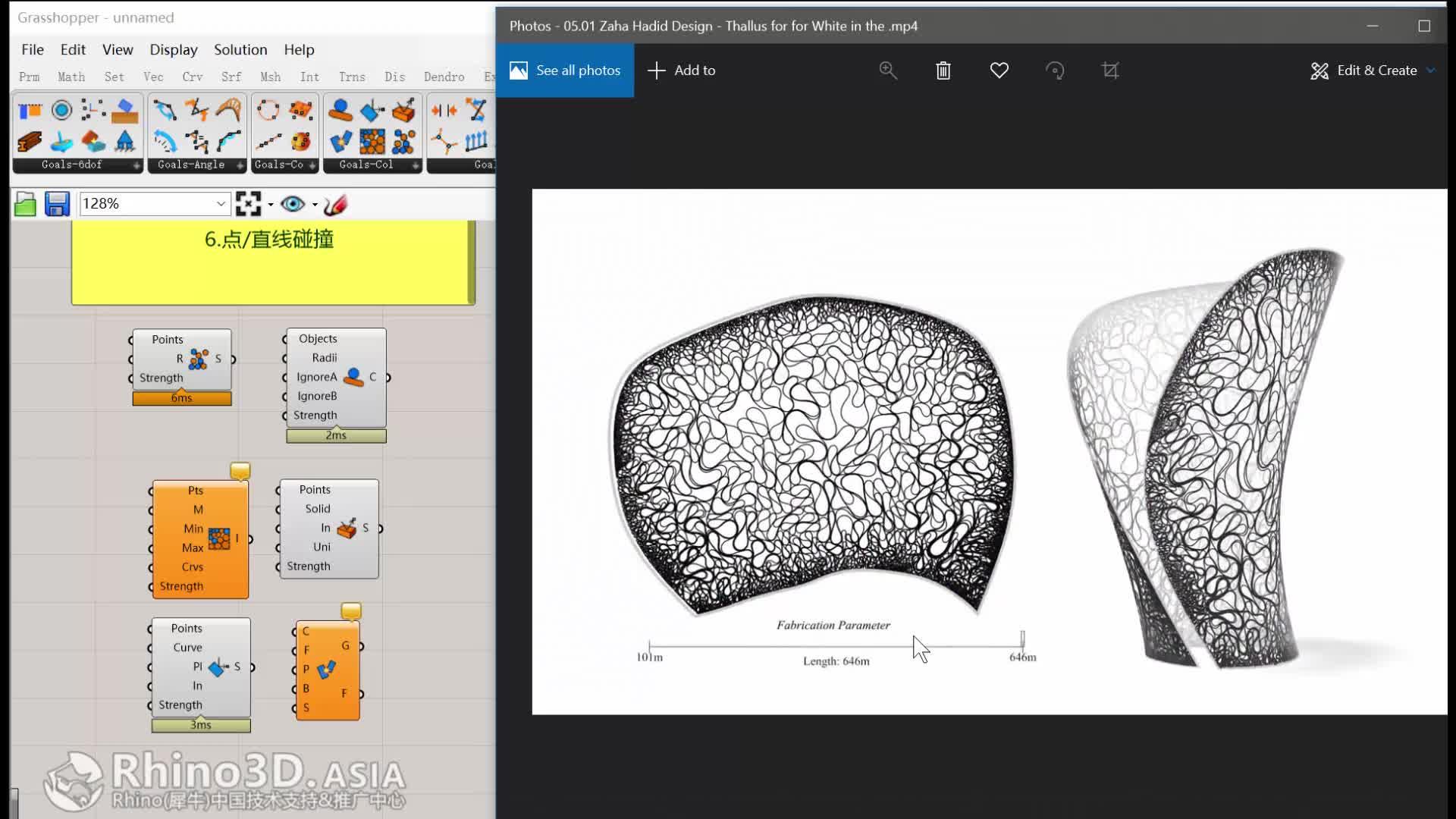Viewport: 1456px width, 819px height.
Task: Click the Delete trash icon in Photos
Action: pyautogui.click(x=943, y=71)
